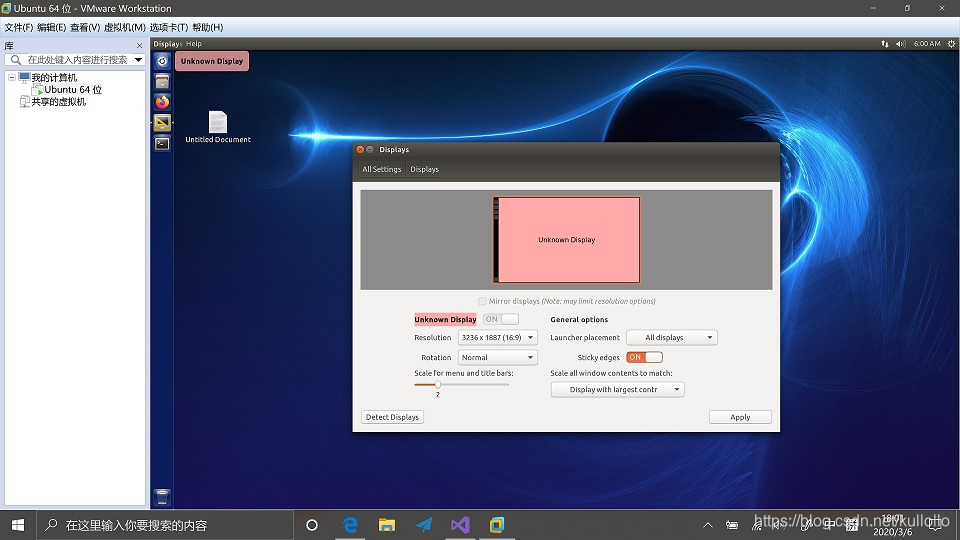Open the 文件(F) menu
The width and height of the screenshot is (960, 540).
(18, 28)
